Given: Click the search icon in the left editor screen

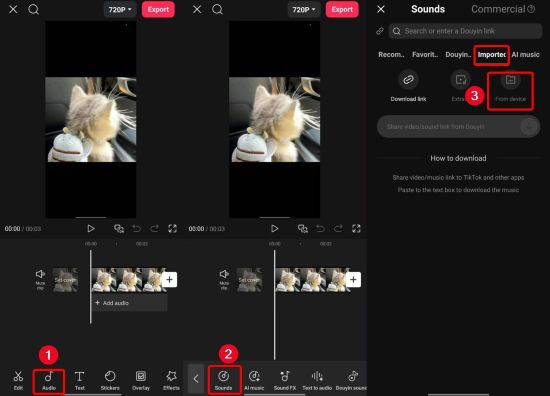Looking at the screenshot, I should (34, 9).
